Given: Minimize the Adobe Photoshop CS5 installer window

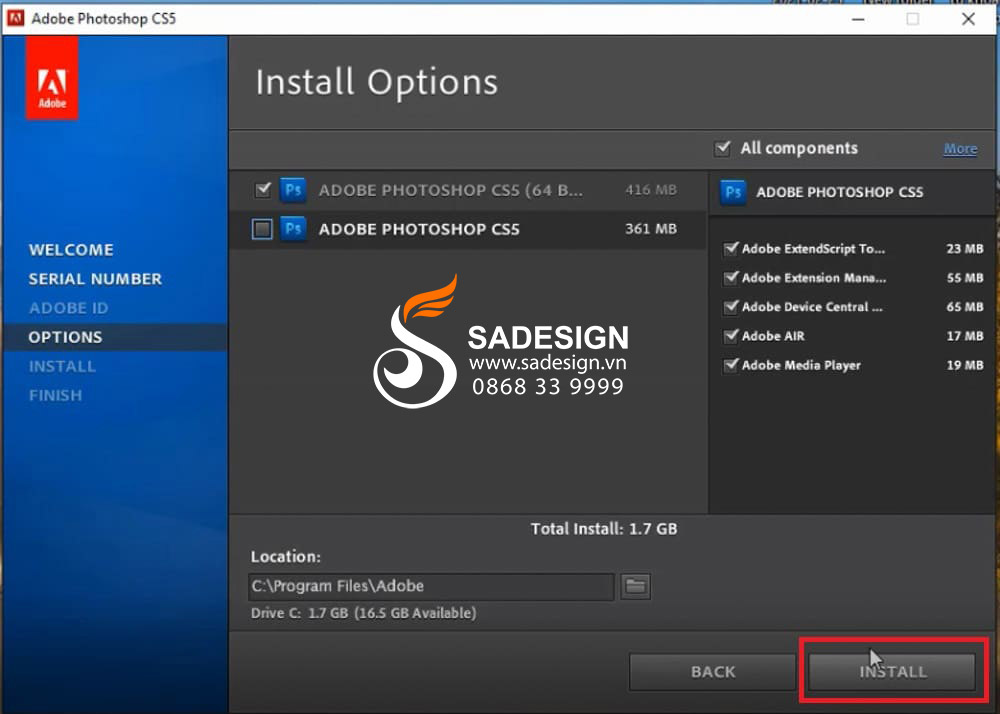Looking at the screenshot, I should (858, 19).
